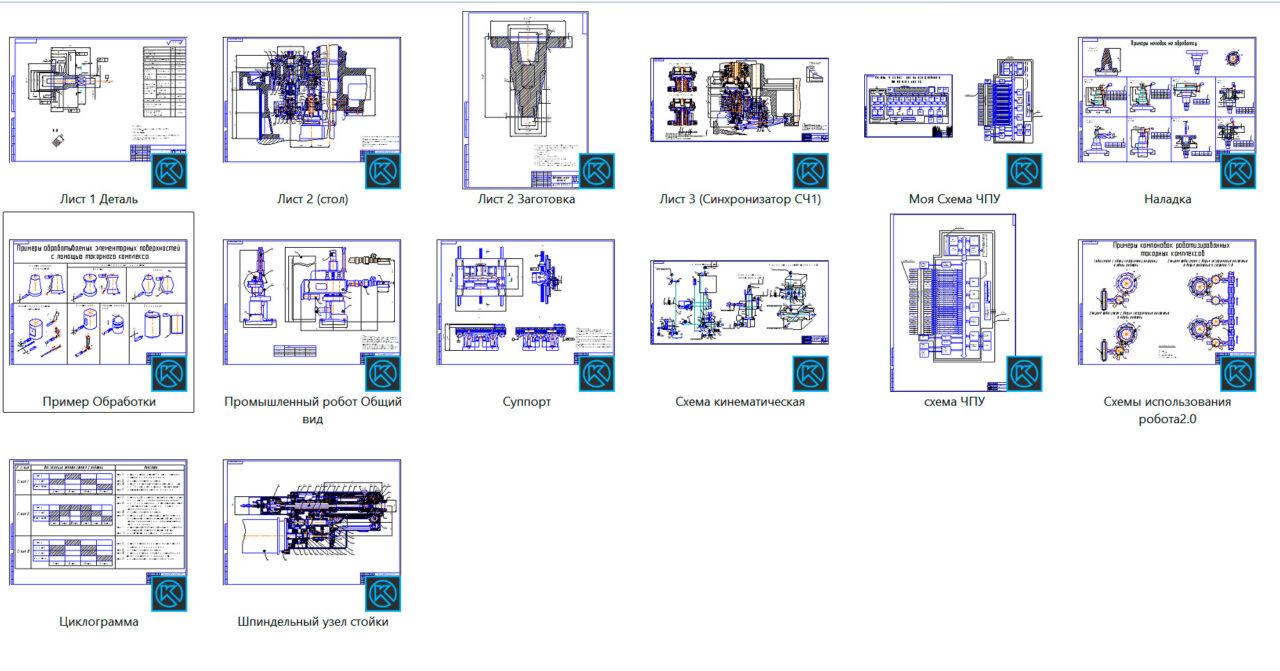
Task: Click the KOMPAS badge on Моя Схема ЧПУ
Action: (1023, 171)
